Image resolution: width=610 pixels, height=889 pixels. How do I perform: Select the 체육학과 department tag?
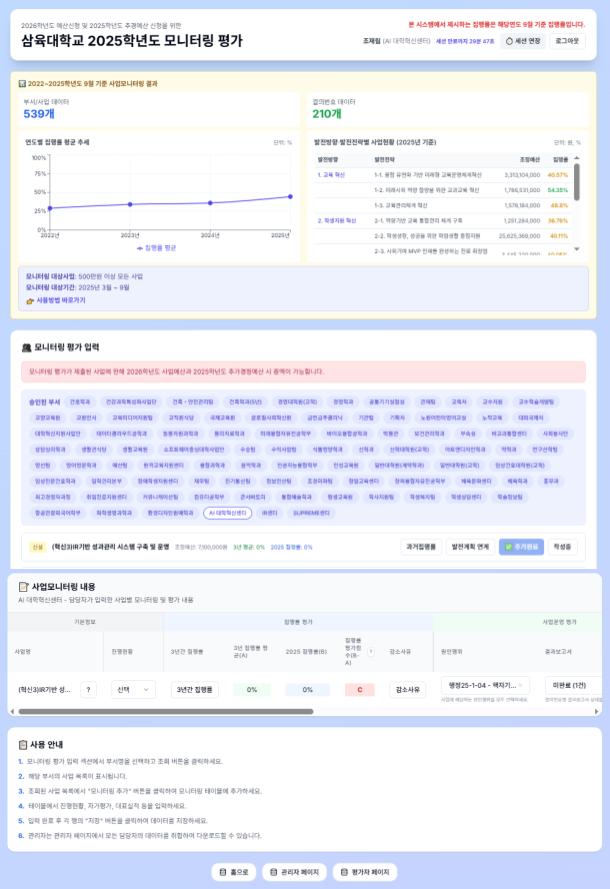click(x=517, y=481)
